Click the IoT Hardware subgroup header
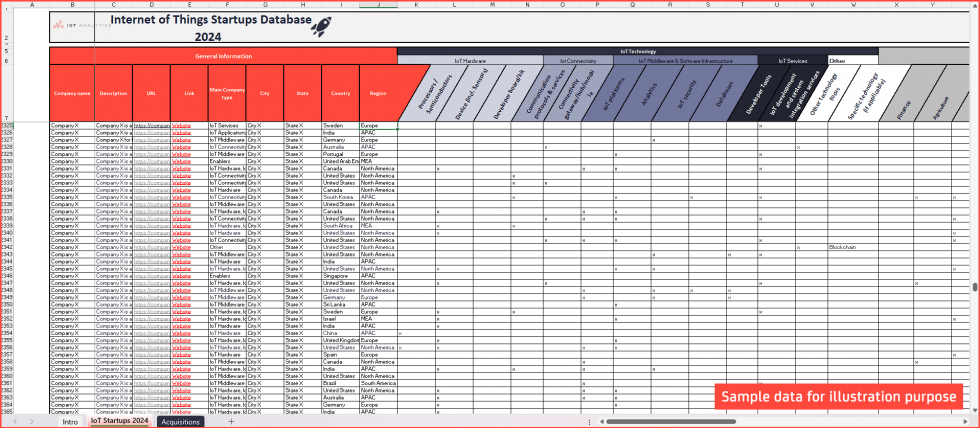Screen dimensions: 980x428 click(x=470, y=61)
